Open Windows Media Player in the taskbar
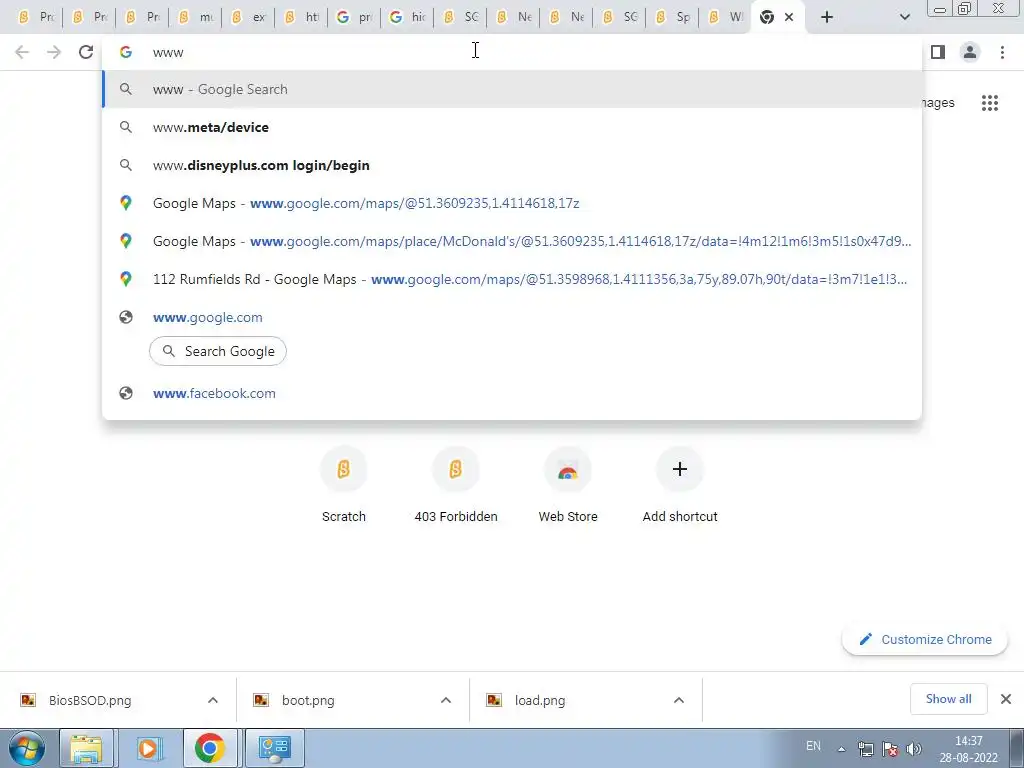The width and height of the screenshot is (1024, 768). click(x=149, y=748)
